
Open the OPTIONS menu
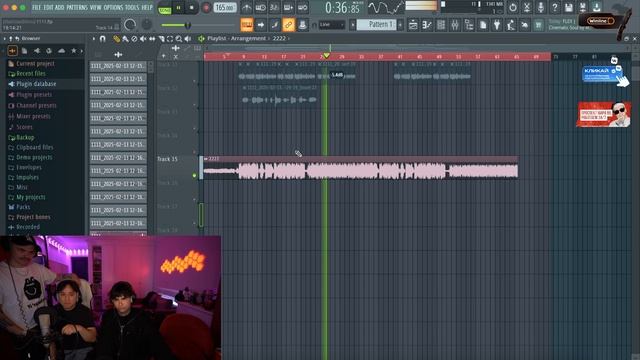(x=113, y=7)
